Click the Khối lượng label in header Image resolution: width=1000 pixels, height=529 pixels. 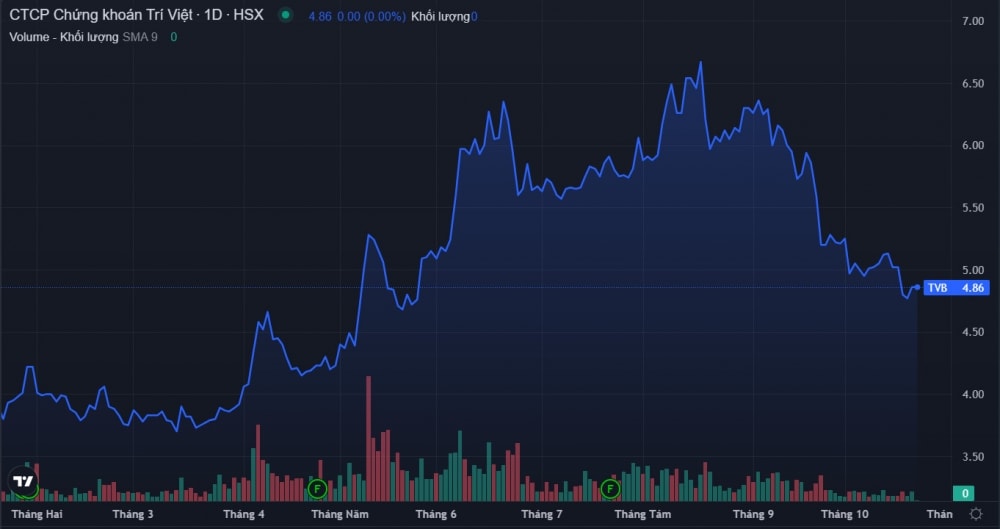pyautogui.click(x=440, y=17)
